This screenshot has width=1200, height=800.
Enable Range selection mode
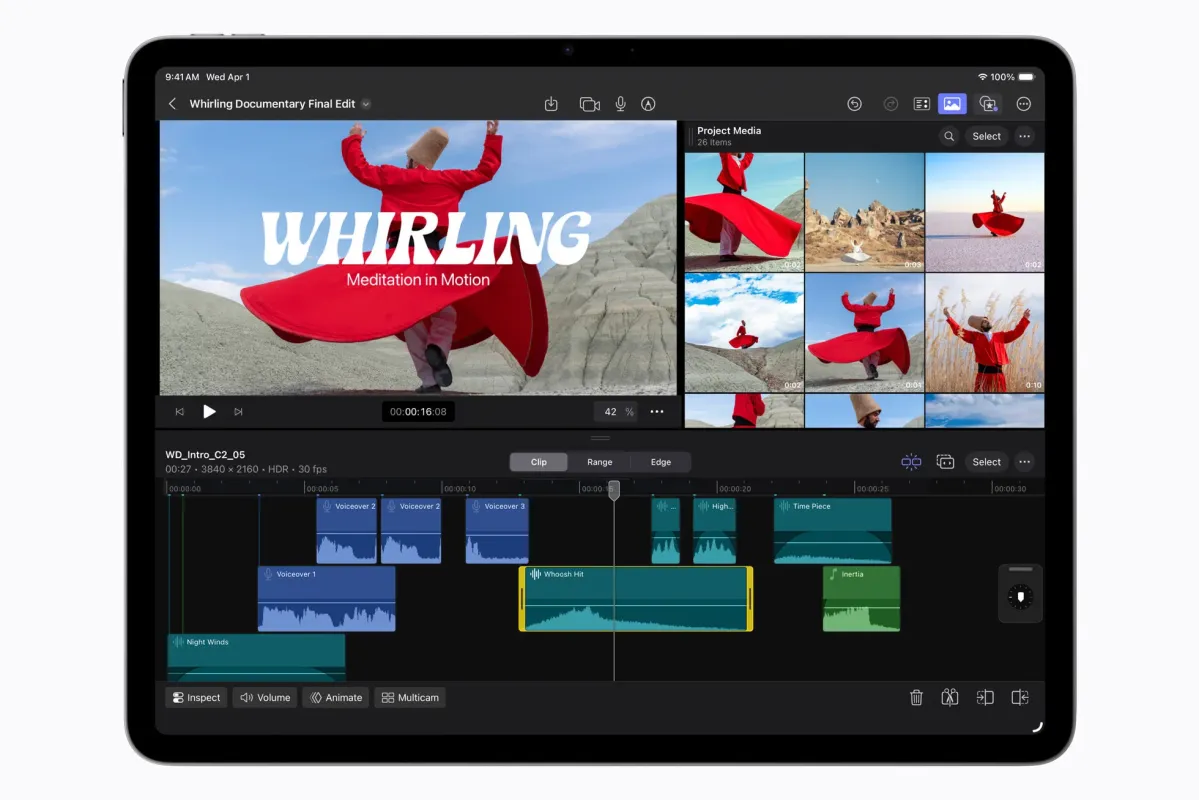(x=599, y=462)
